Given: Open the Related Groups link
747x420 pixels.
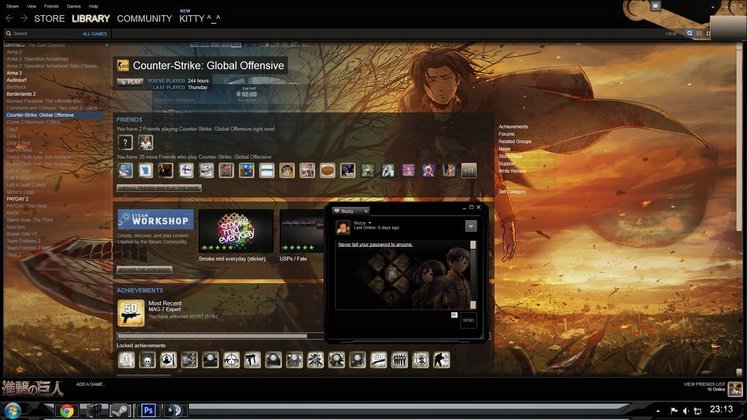Looking at the screenshot, I should (x=515, y=141).
